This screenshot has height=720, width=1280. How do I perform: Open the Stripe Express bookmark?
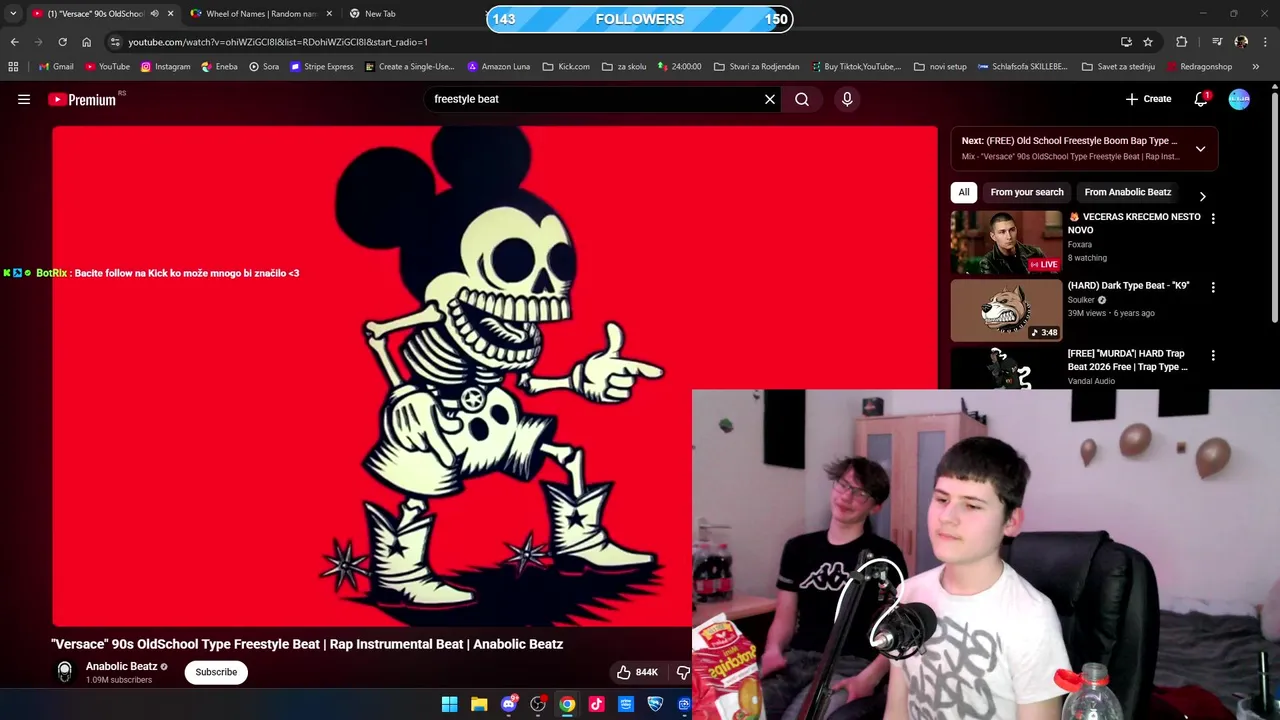click(321, 67)
